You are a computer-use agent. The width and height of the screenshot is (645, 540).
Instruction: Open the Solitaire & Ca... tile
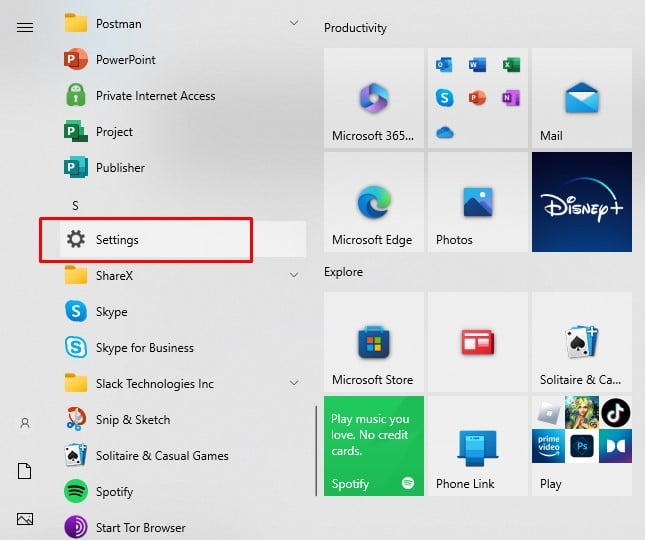582,342
